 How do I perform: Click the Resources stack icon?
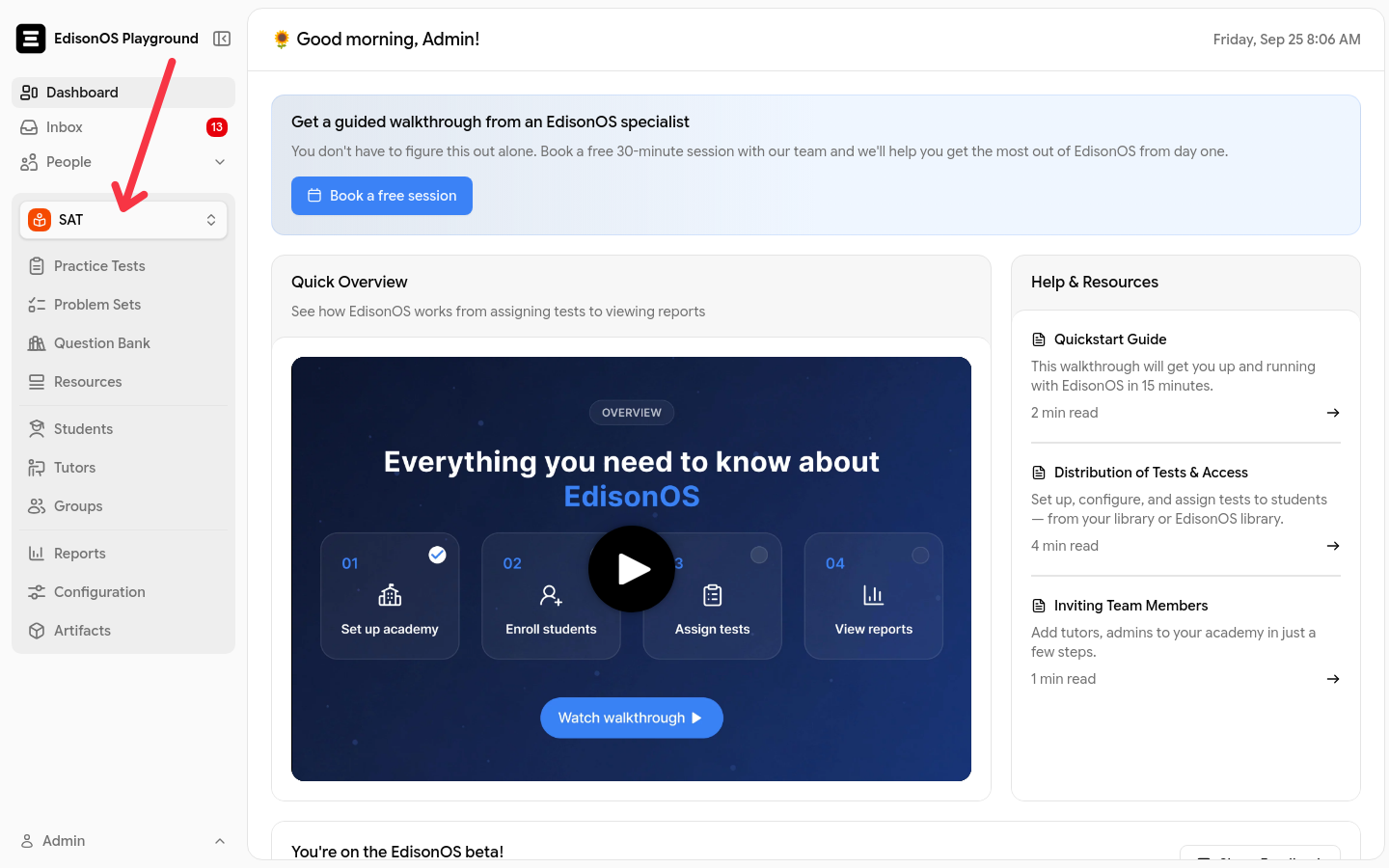click(37, 382)
